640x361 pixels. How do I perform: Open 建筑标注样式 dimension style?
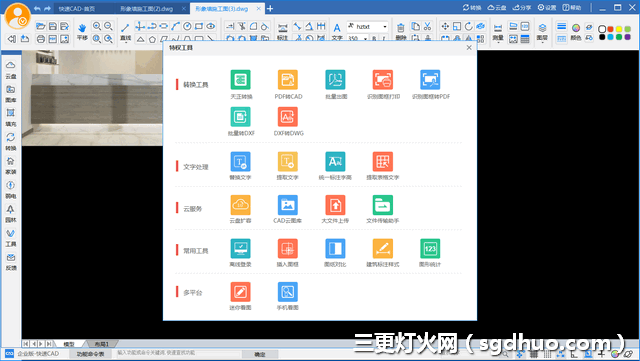click(382, 248)
